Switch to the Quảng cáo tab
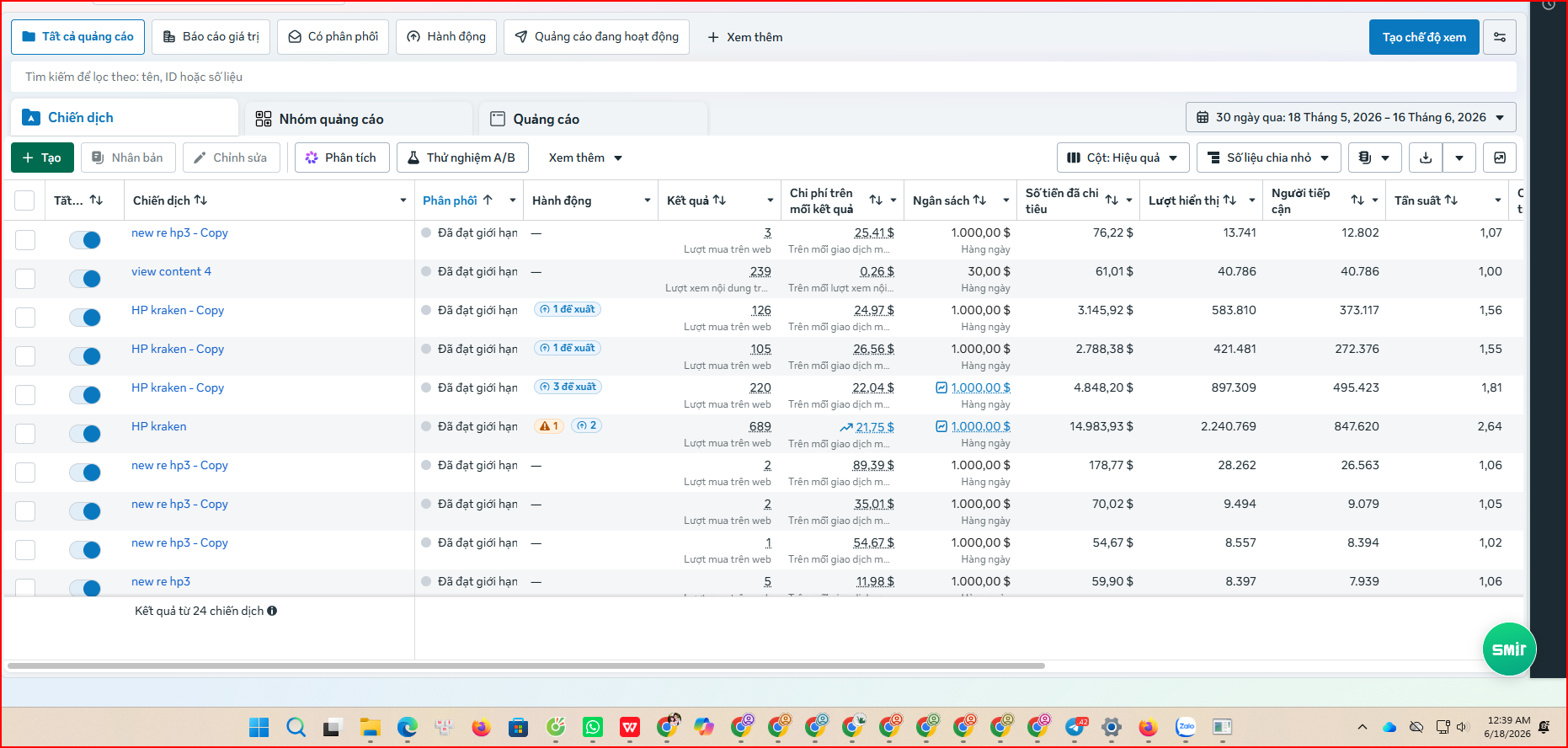The image size is (1568, 748). 593,119
